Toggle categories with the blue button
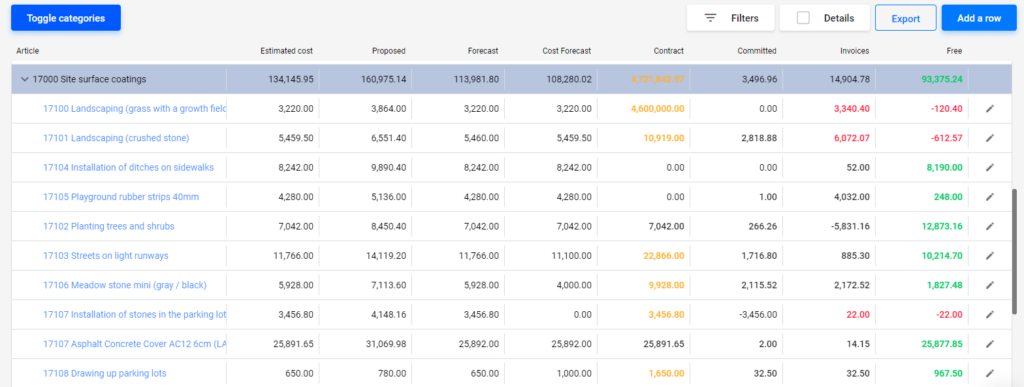1024x387 pixels. [66, 18]
